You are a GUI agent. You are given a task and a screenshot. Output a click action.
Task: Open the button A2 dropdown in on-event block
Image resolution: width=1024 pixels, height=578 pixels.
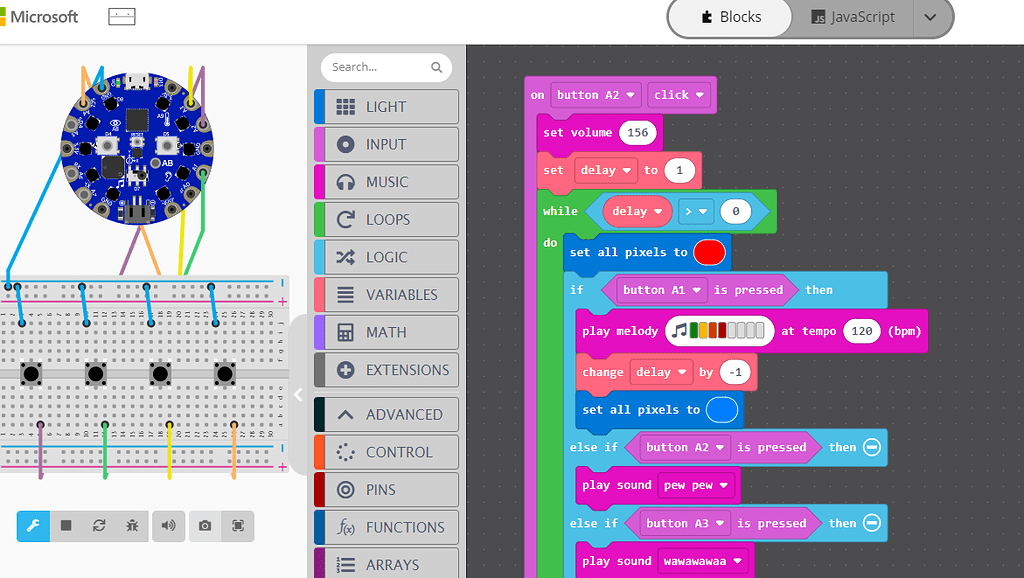[x=596, y=95]
